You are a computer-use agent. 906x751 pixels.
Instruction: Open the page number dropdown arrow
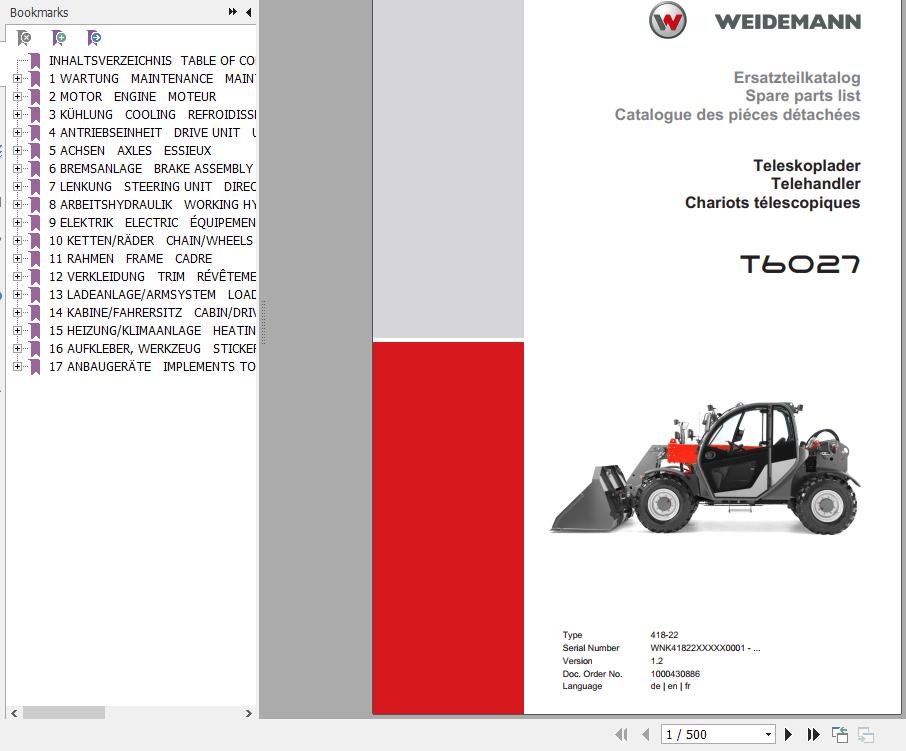click(x=768, y=734)
